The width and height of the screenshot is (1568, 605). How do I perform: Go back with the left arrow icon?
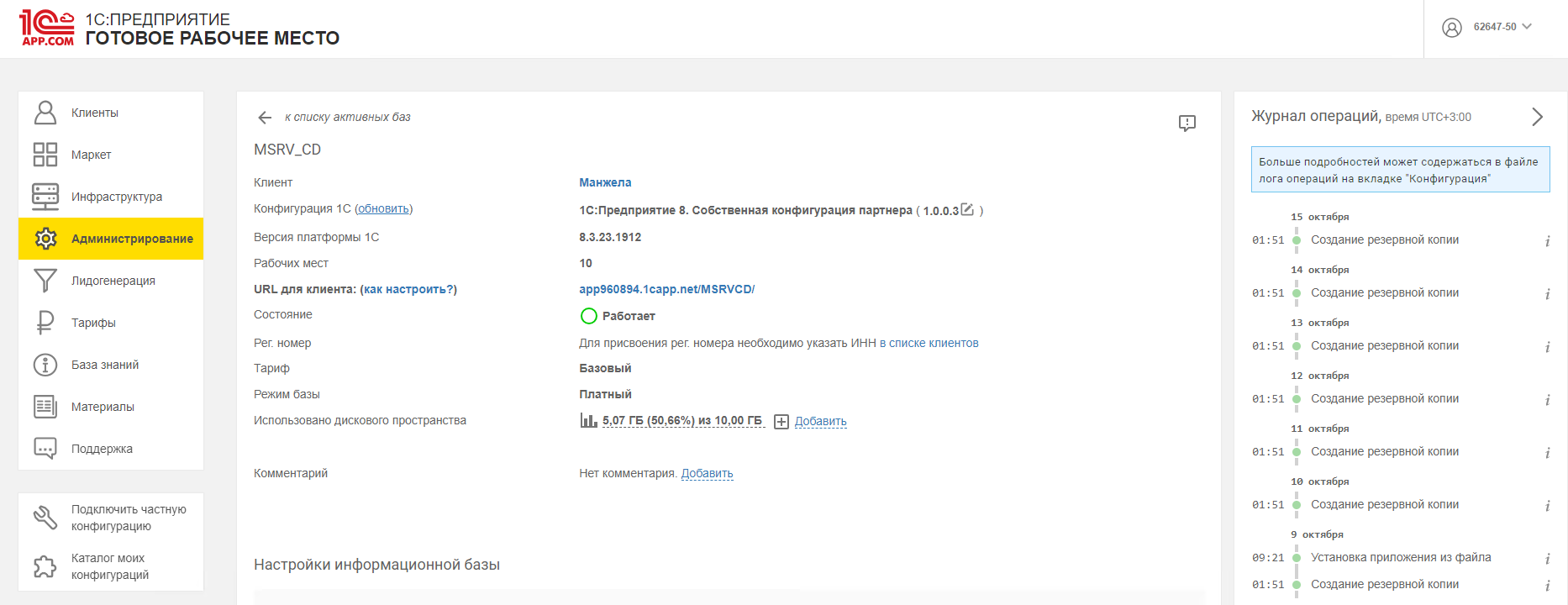pos(265,118)
